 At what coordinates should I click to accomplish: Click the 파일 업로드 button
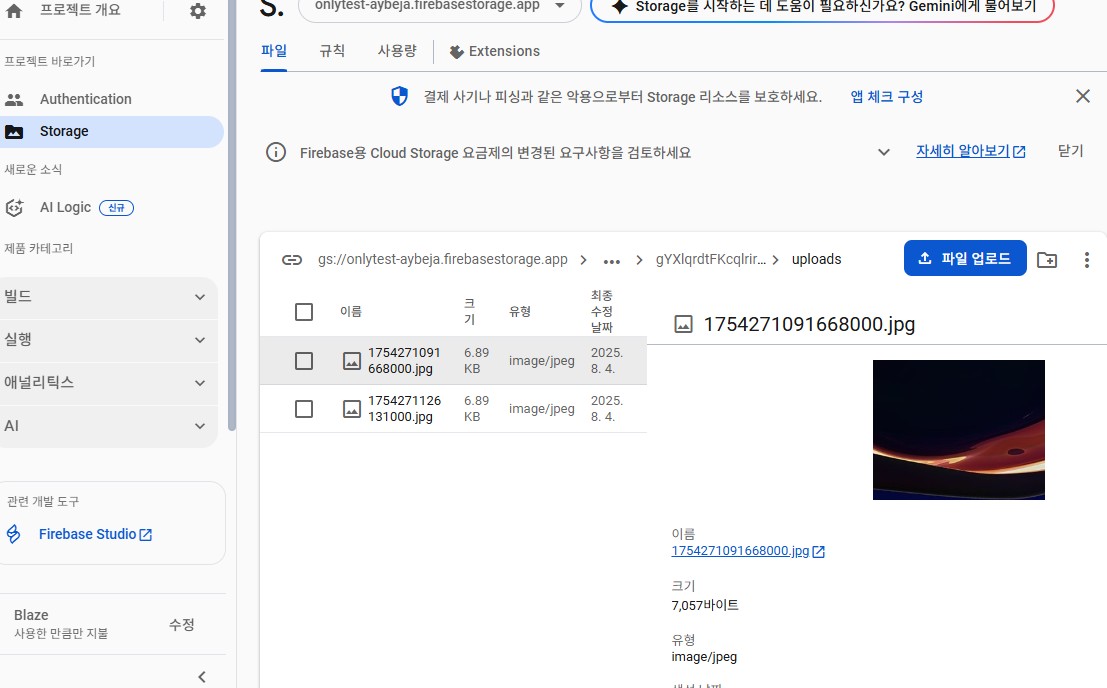[x=965, y=258]
